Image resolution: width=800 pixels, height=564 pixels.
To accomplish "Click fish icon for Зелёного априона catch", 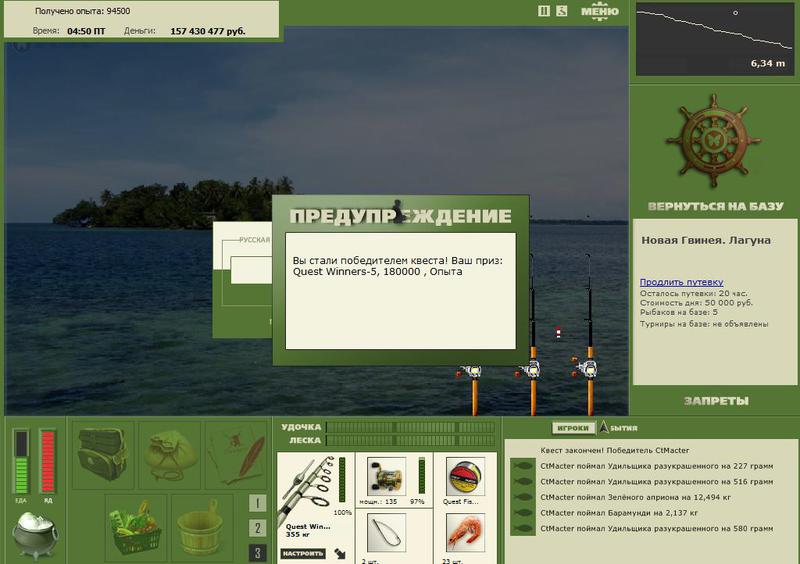I will 523,497.
